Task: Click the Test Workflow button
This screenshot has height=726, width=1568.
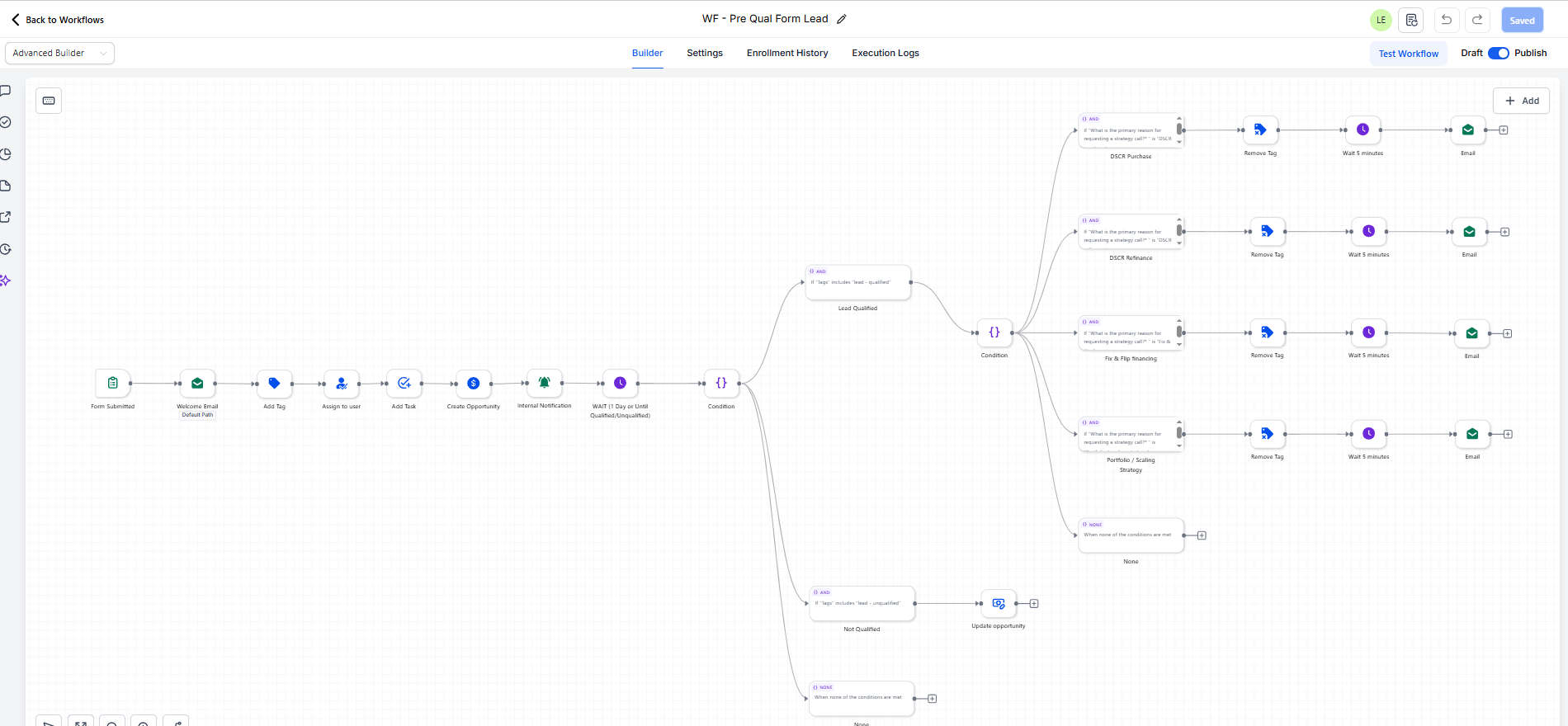Action: coord(1408,54)
